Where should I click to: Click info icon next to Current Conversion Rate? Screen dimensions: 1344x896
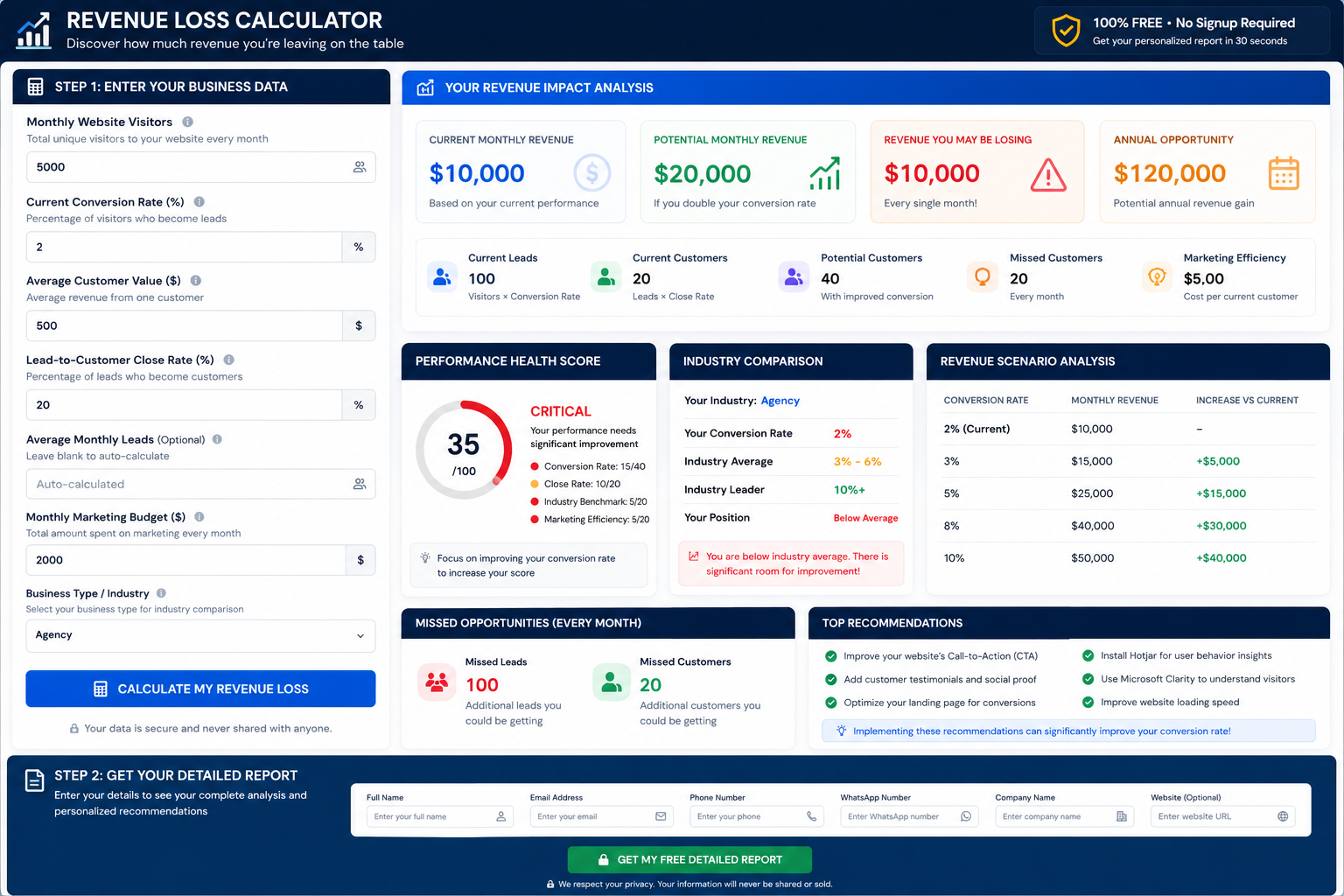(x=199, y=201)
